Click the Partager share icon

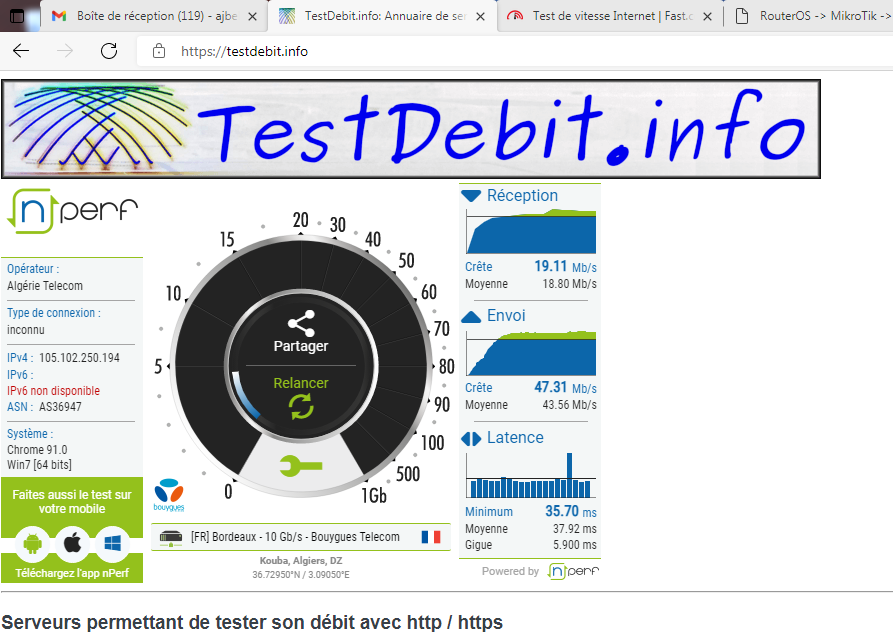(x=301, y=325)
